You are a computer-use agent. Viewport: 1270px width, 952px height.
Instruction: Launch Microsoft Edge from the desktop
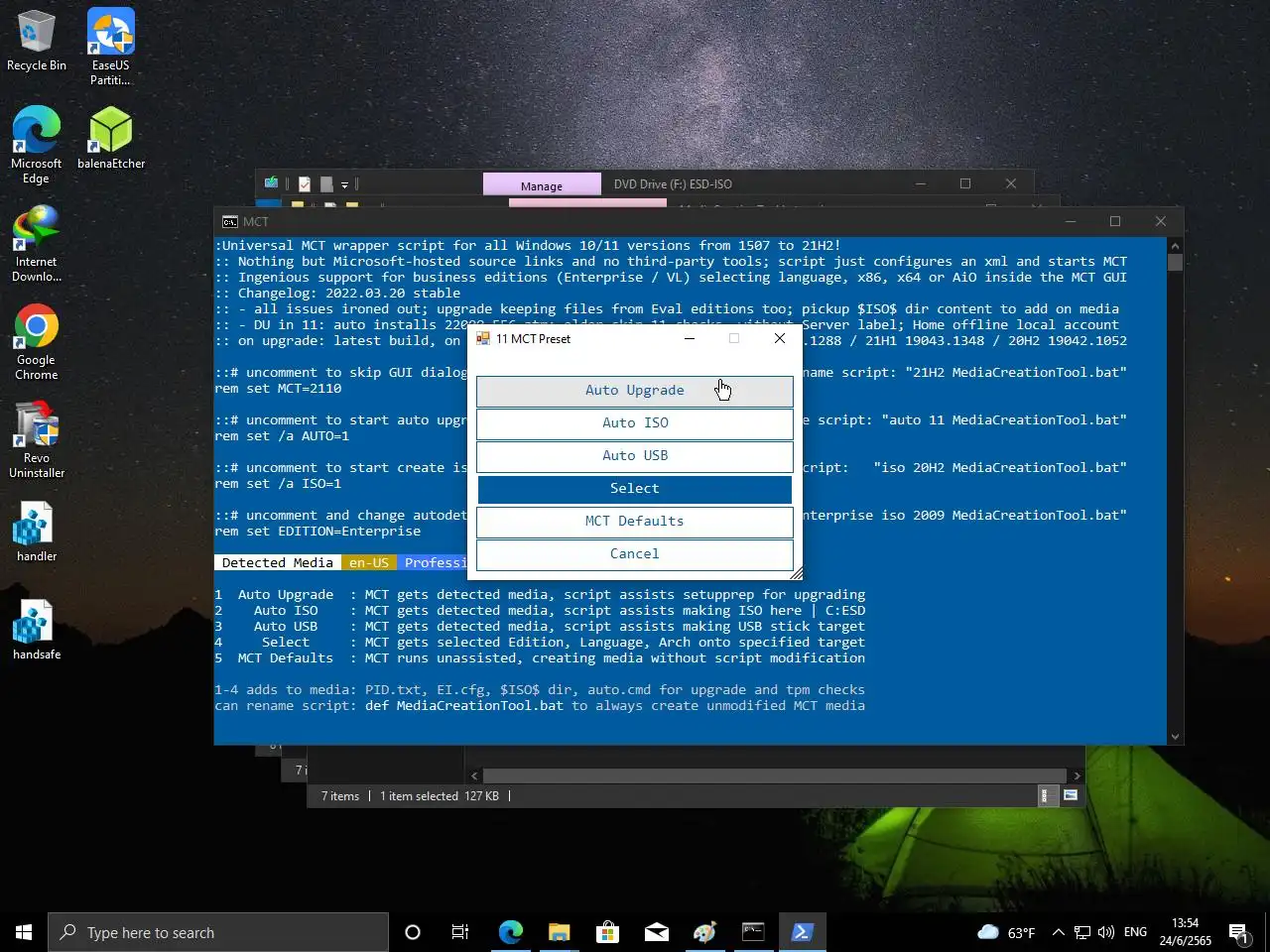(37, 145)
